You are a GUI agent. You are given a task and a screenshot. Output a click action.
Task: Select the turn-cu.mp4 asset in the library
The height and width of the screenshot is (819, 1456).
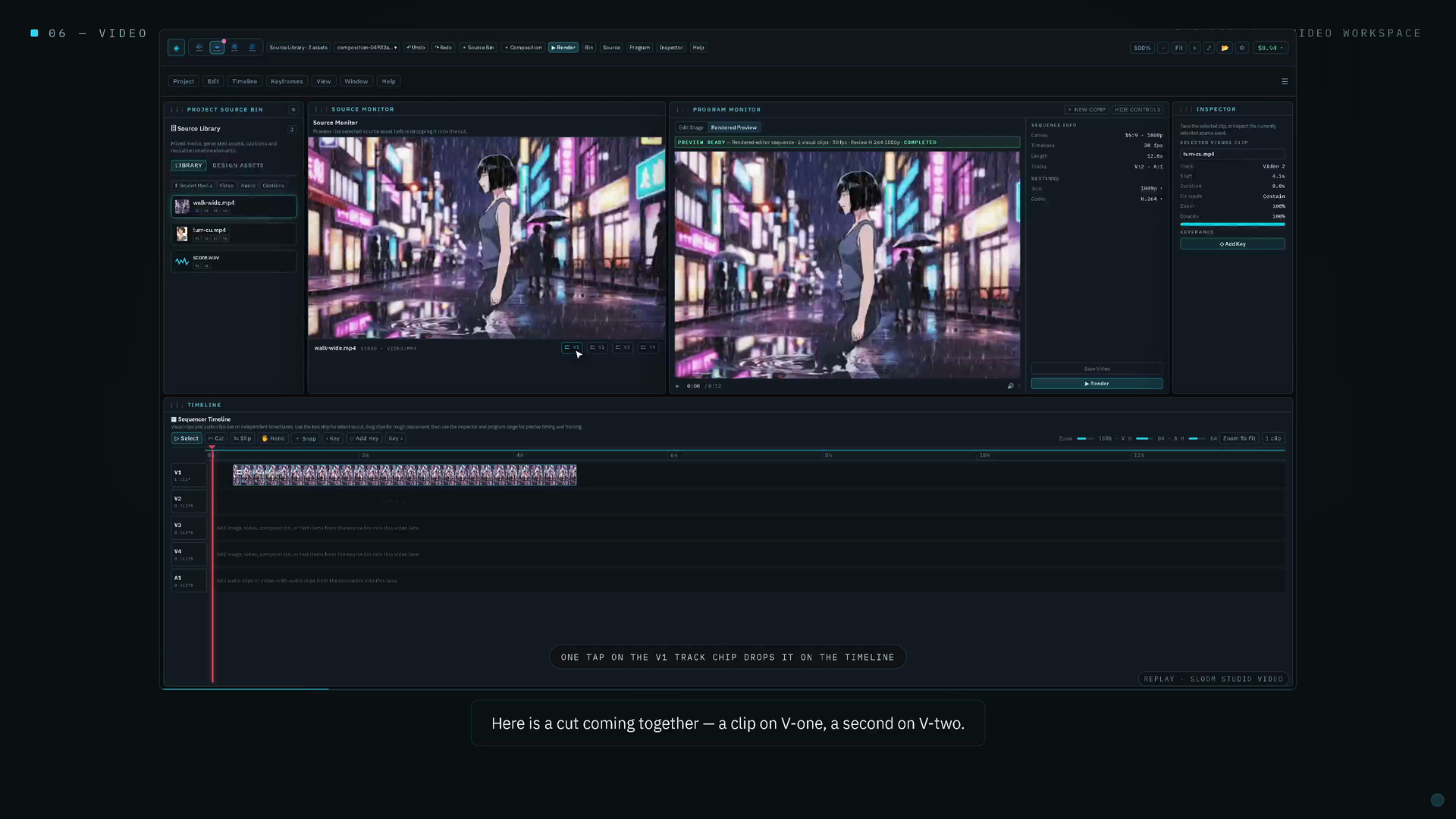point(234,234)
